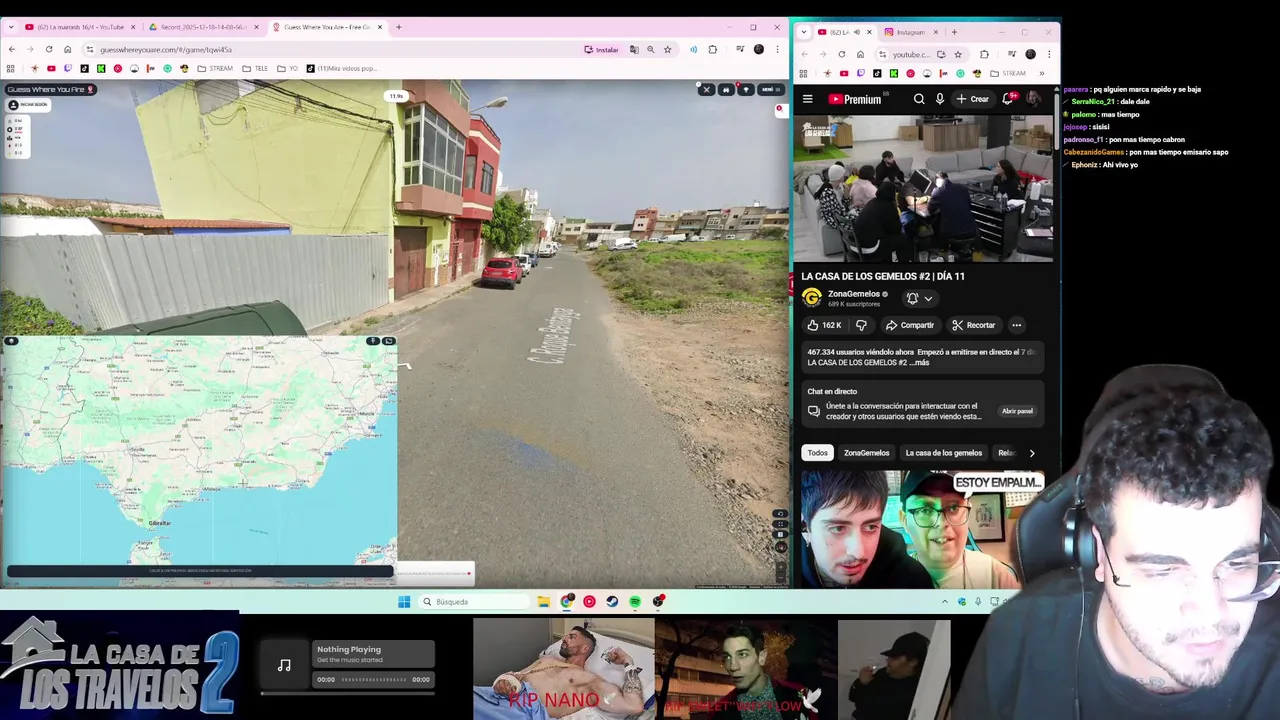Click the guesswhereyouare.com address bar
Image resolution: width=1280 pixels, height=720 pixels.
click(x=330, y=49)
